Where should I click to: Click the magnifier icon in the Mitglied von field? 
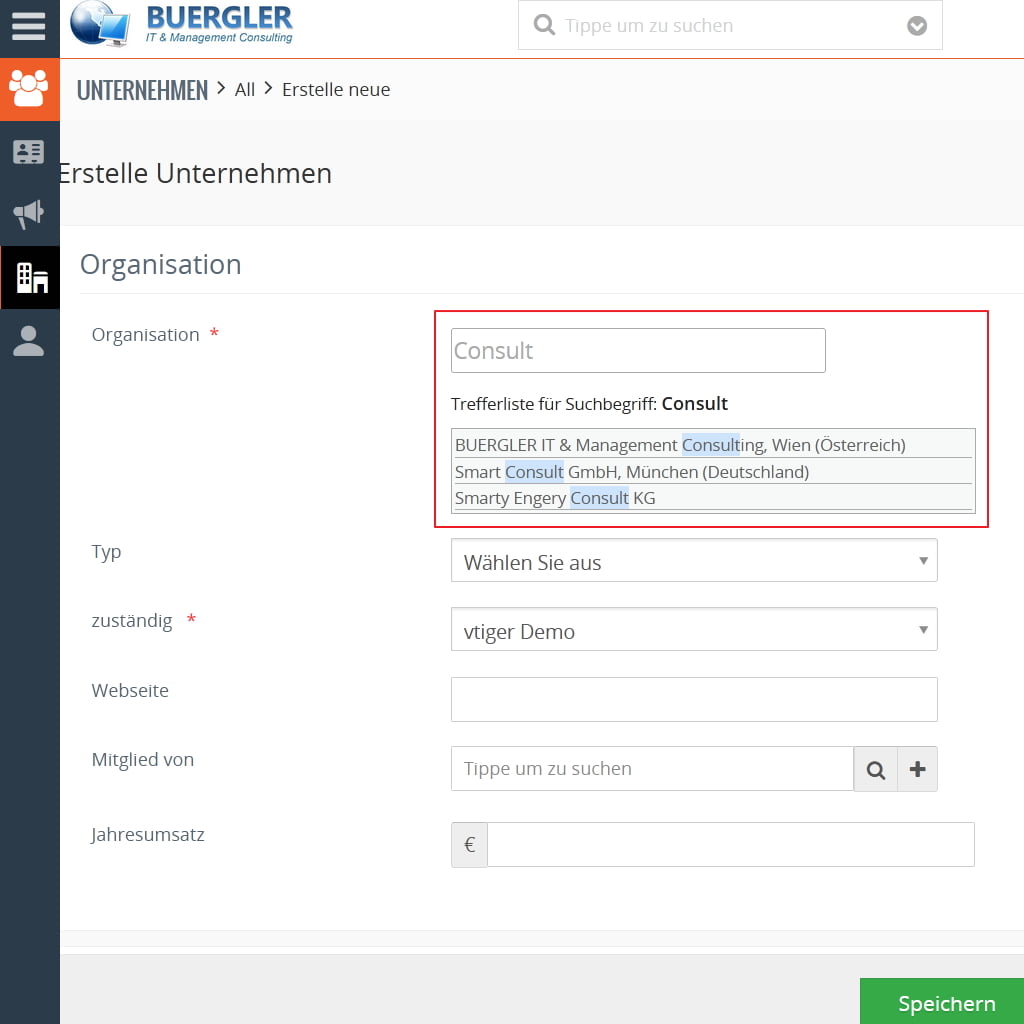tap(876, 768)
